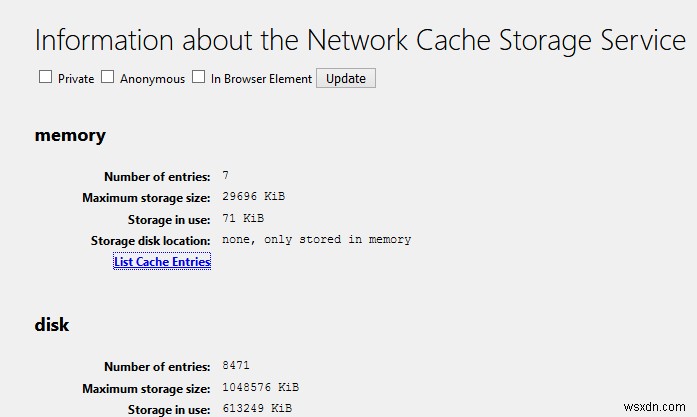The width and height of the screenshot is (697, 417).
Task: Enable the Private checkbox
Action: click(x=46, y=77)
